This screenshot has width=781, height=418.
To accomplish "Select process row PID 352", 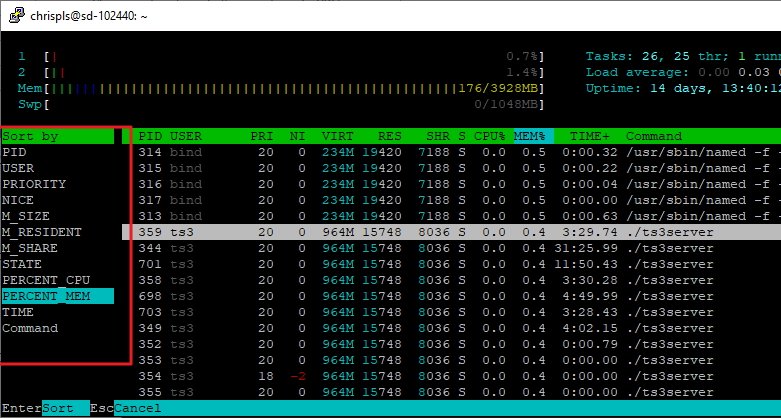I will (451, 344).
